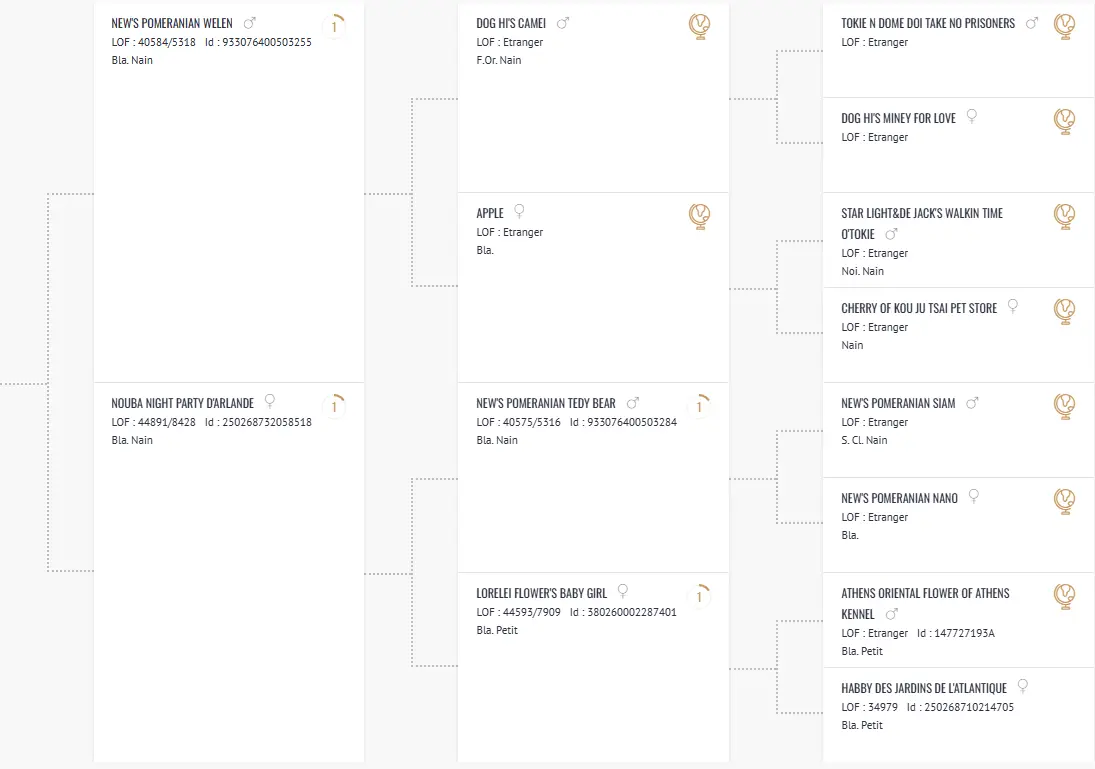Click the globe icon on ATHENS ORIENTAL FLOWER card

coord(1064,596)
